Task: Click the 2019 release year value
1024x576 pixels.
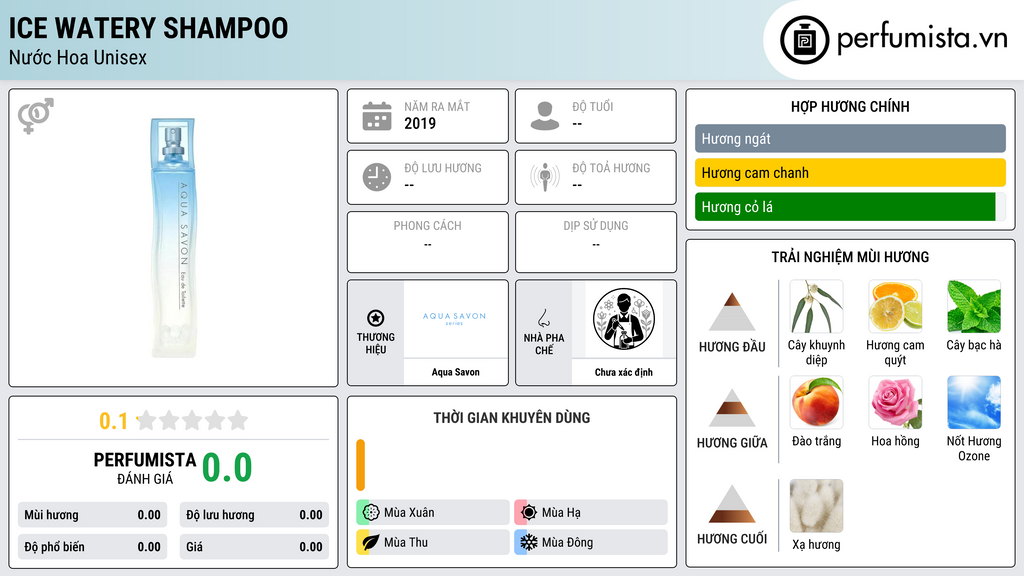Action: point(420,123)
